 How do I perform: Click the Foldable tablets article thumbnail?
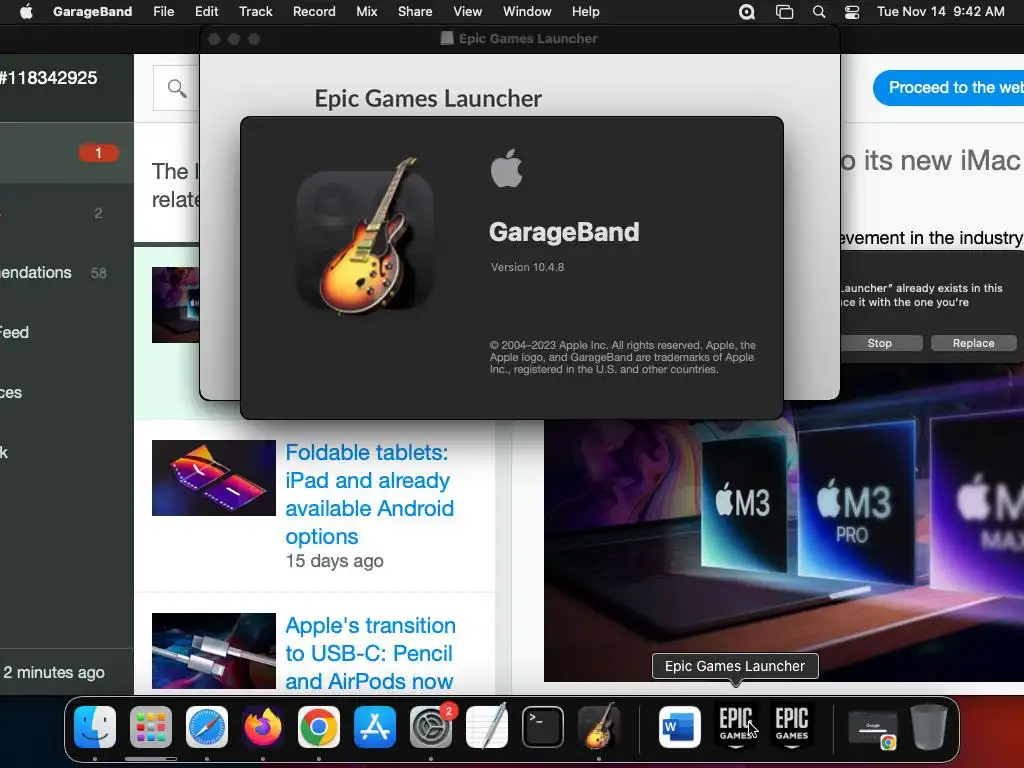coord(214,478)
